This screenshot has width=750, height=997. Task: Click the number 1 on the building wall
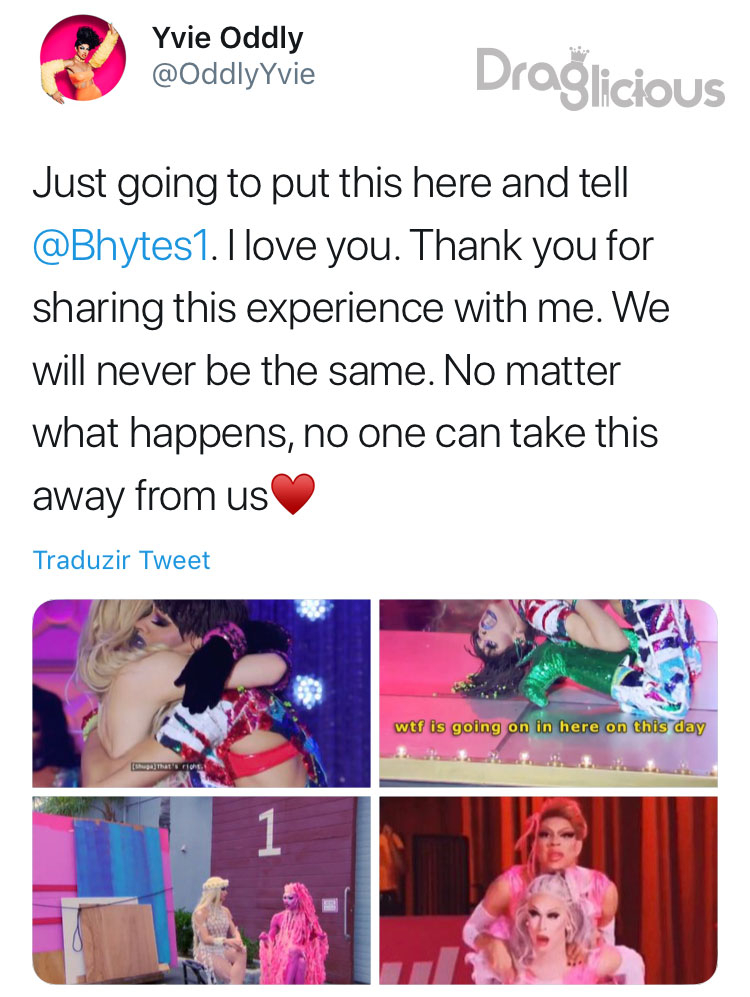[269, 833]
